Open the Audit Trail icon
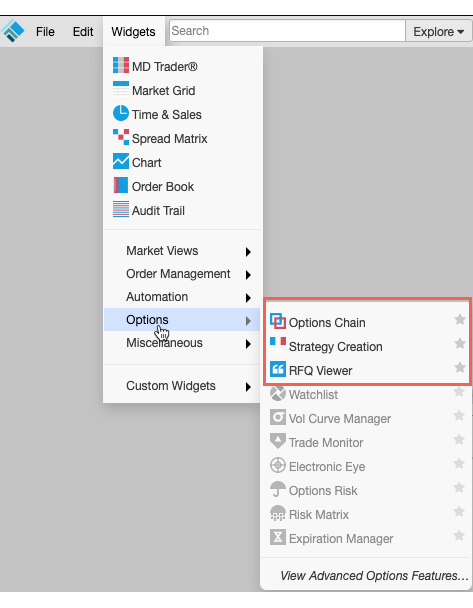The image size is (473, 608). [x=121, y=209]
